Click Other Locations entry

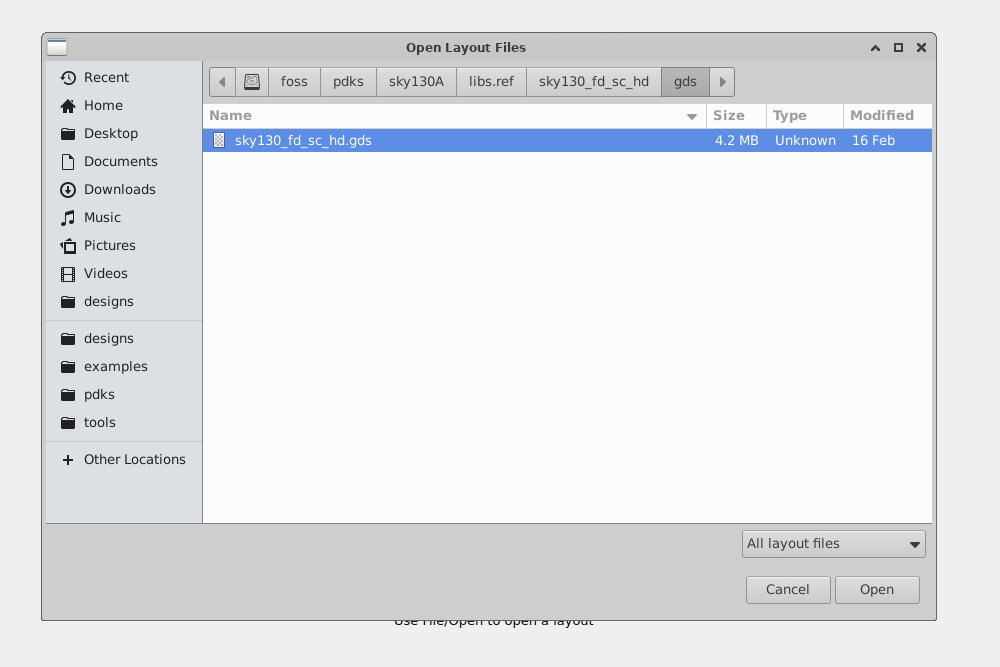[x=135, y=459]
